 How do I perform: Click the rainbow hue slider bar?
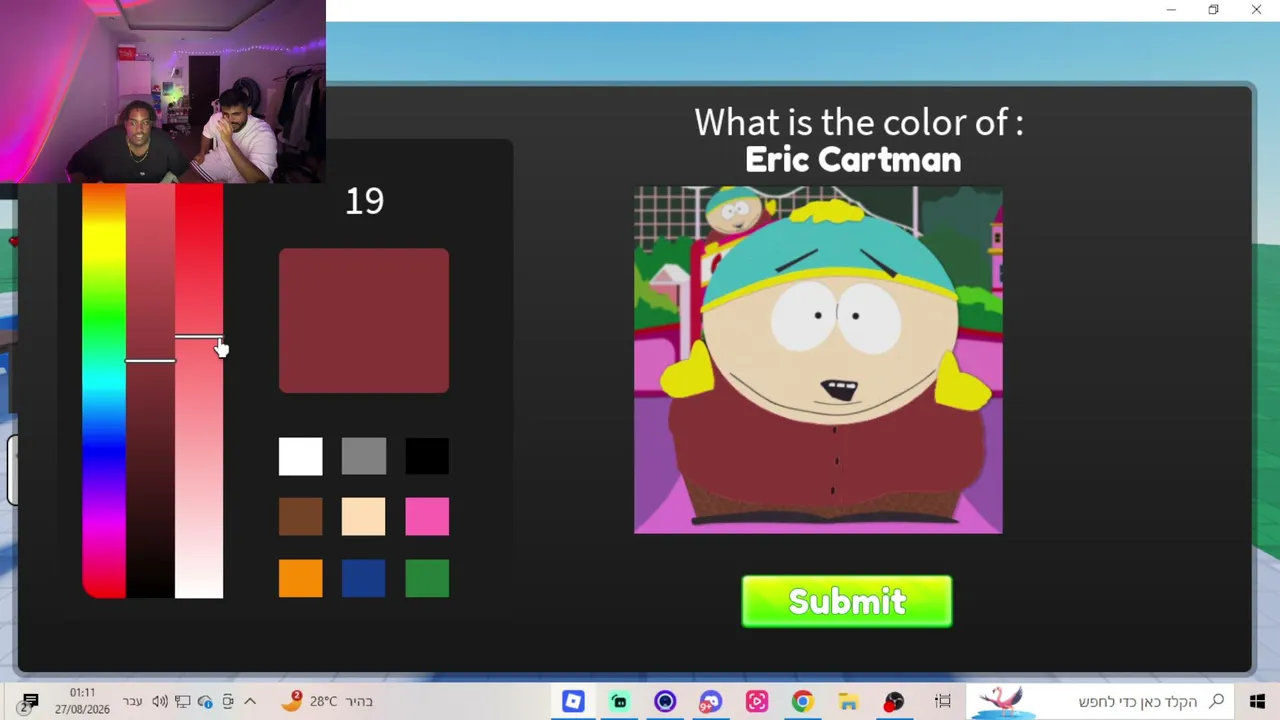pyautogui.click(x=104, y=391)
